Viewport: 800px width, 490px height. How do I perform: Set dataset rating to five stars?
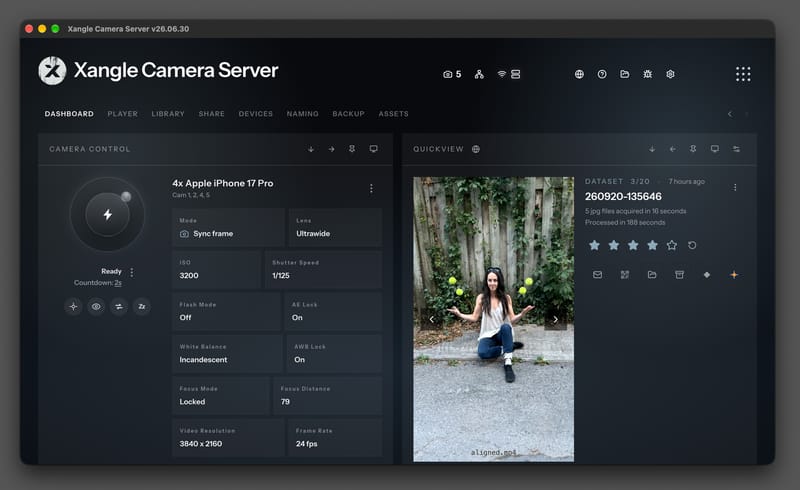(x=672, y=245)
